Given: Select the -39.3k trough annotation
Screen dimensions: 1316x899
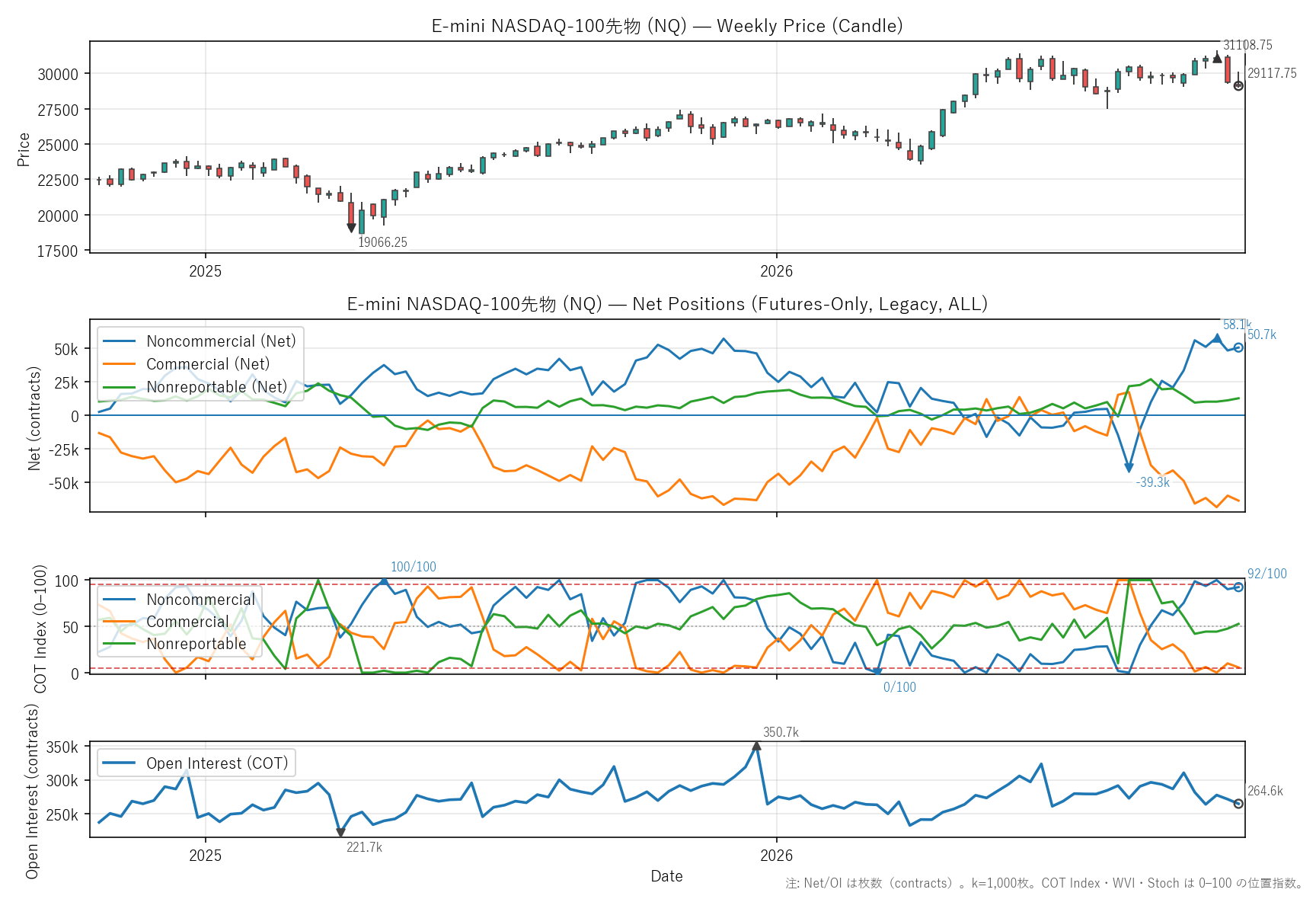Looking at the screenshot, I should coord(1153,482).
